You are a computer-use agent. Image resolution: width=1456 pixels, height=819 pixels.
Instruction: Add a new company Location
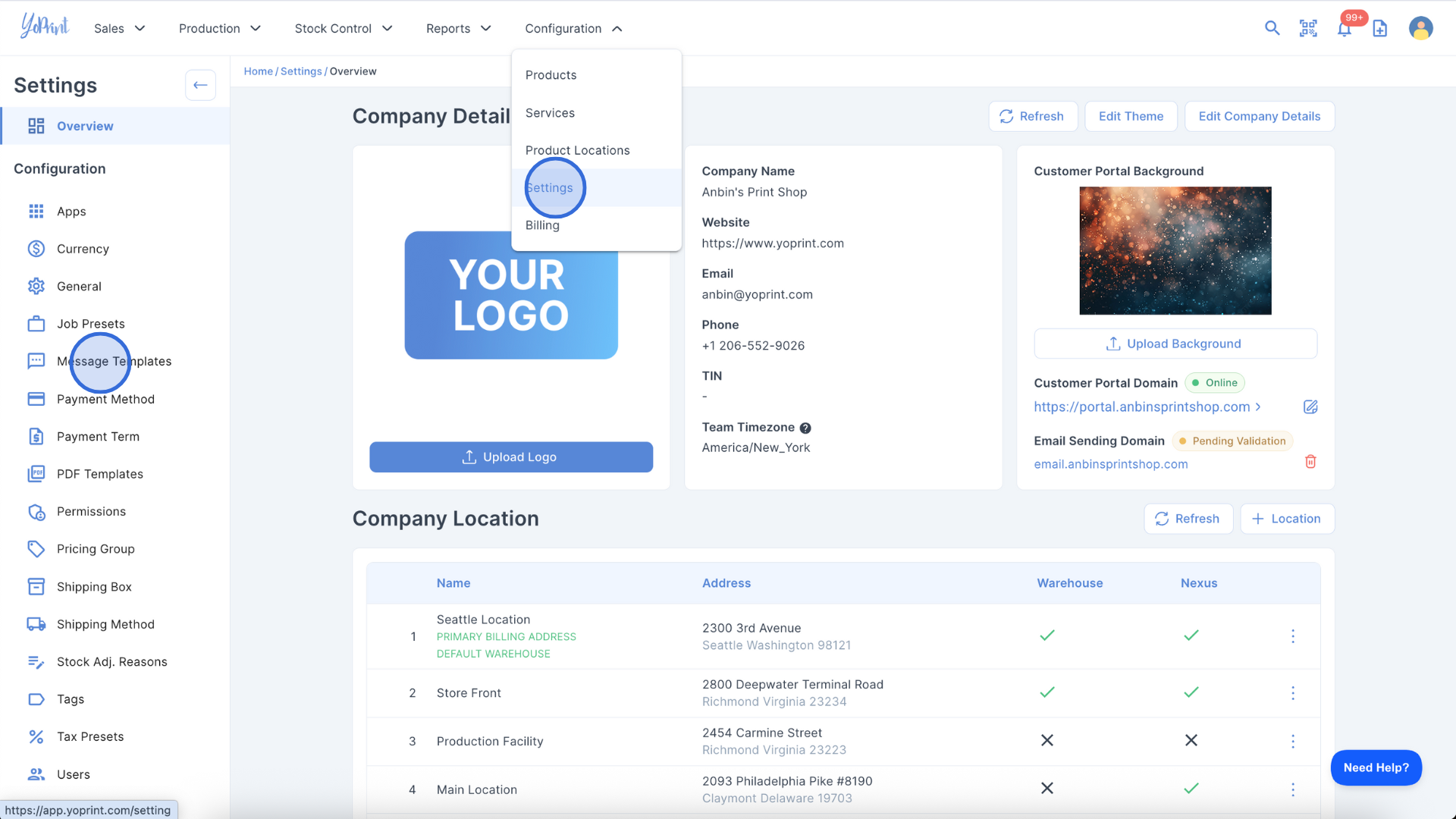[1287, 519]
